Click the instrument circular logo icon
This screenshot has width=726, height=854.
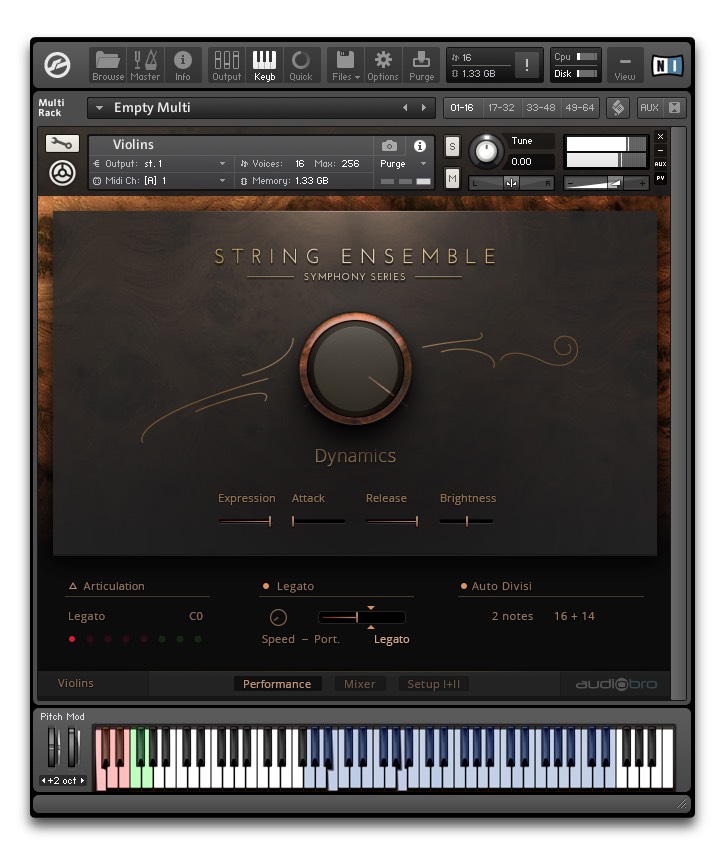[x=62, y=174]
